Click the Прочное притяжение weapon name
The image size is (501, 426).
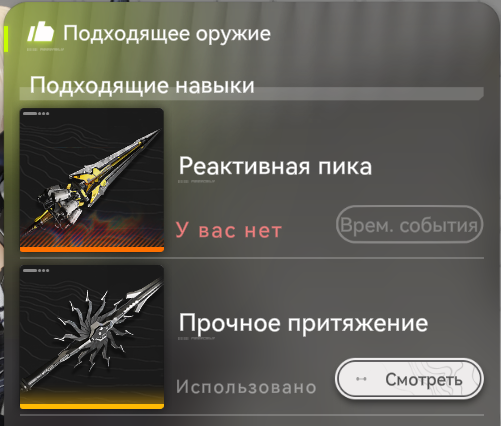tap(303, 323)
